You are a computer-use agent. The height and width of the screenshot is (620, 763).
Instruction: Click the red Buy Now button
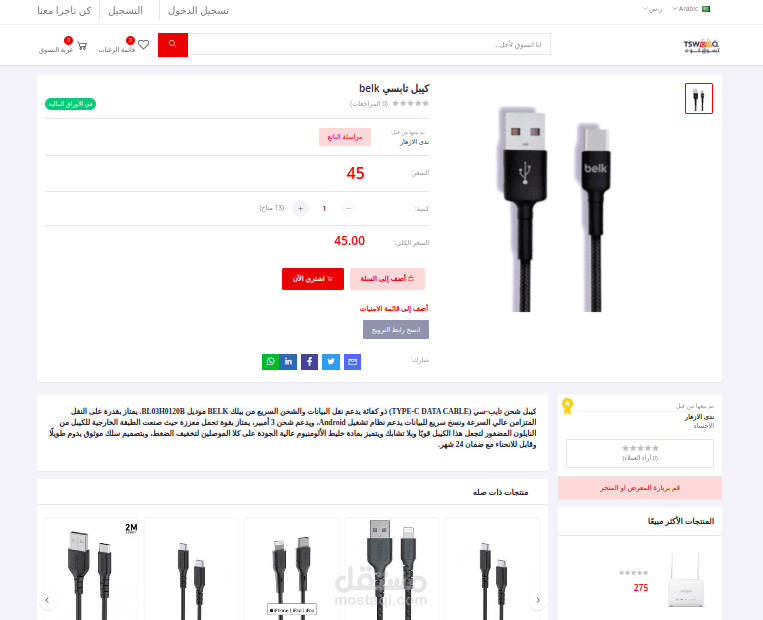coord(313,279)
